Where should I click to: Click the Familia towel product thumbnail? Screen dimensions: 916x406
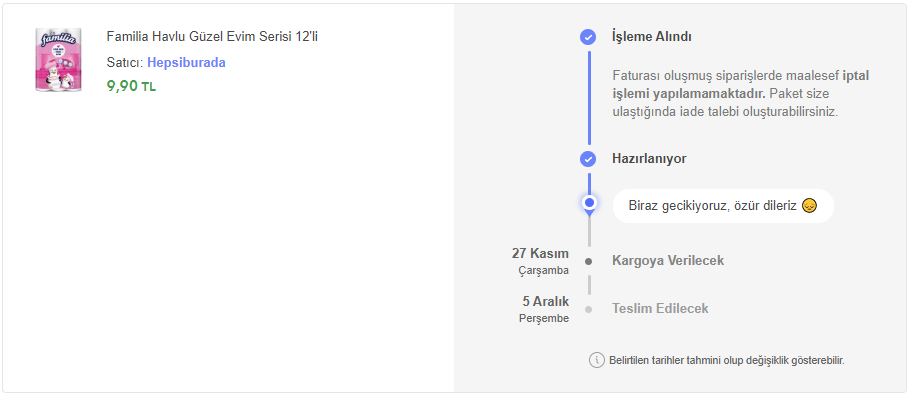(x=58, y=60)
